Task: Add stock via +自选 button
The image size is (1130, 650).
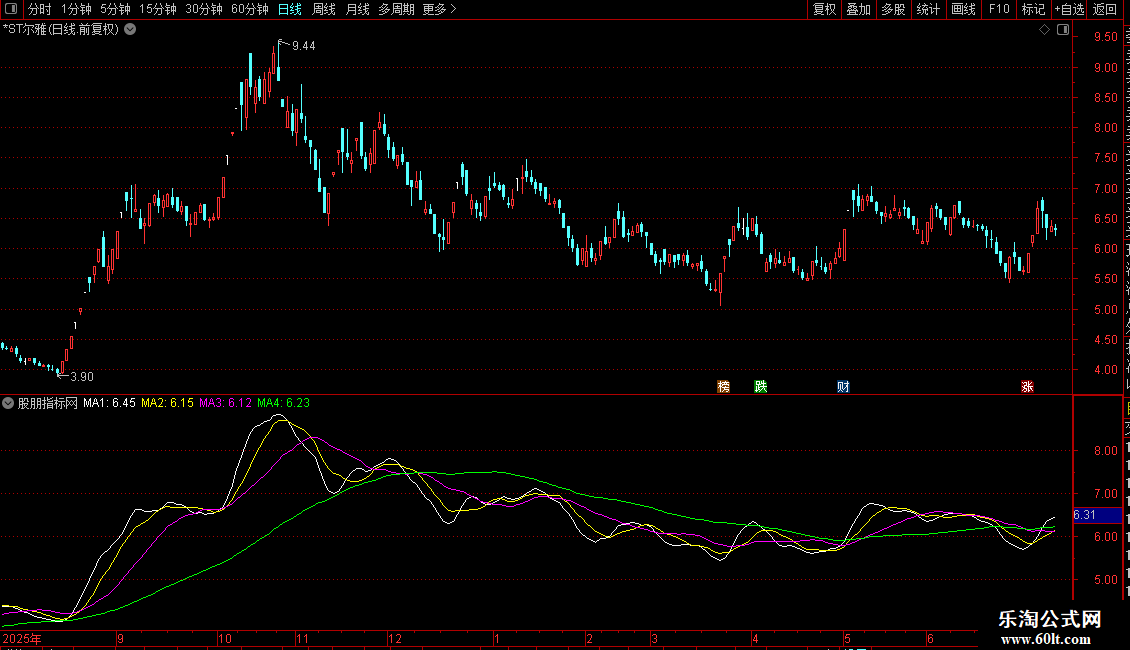Action: point(1069,9)
